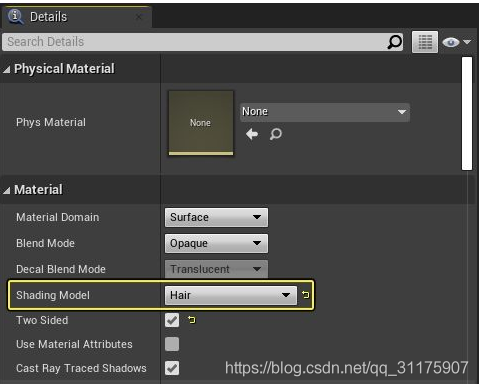Open the Shading Model Hair dropdown
The image size is (479, 387).
[x=231, y=295]
